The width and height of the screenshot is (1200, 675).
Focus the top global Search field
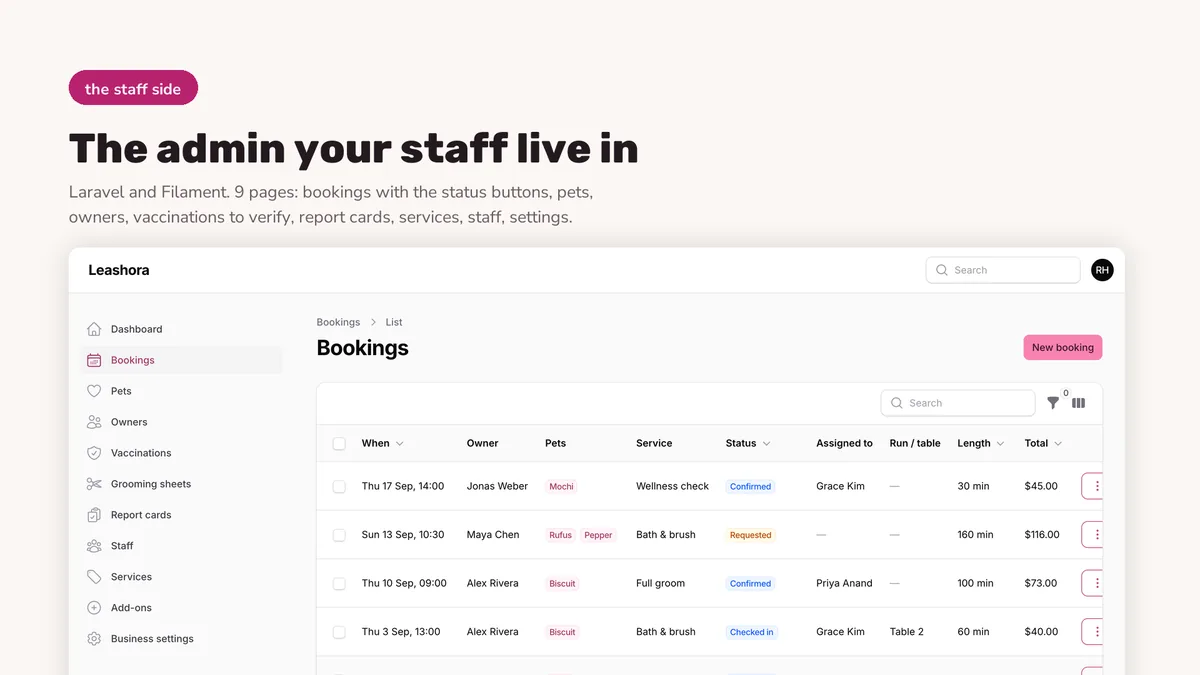(1003, 270)
